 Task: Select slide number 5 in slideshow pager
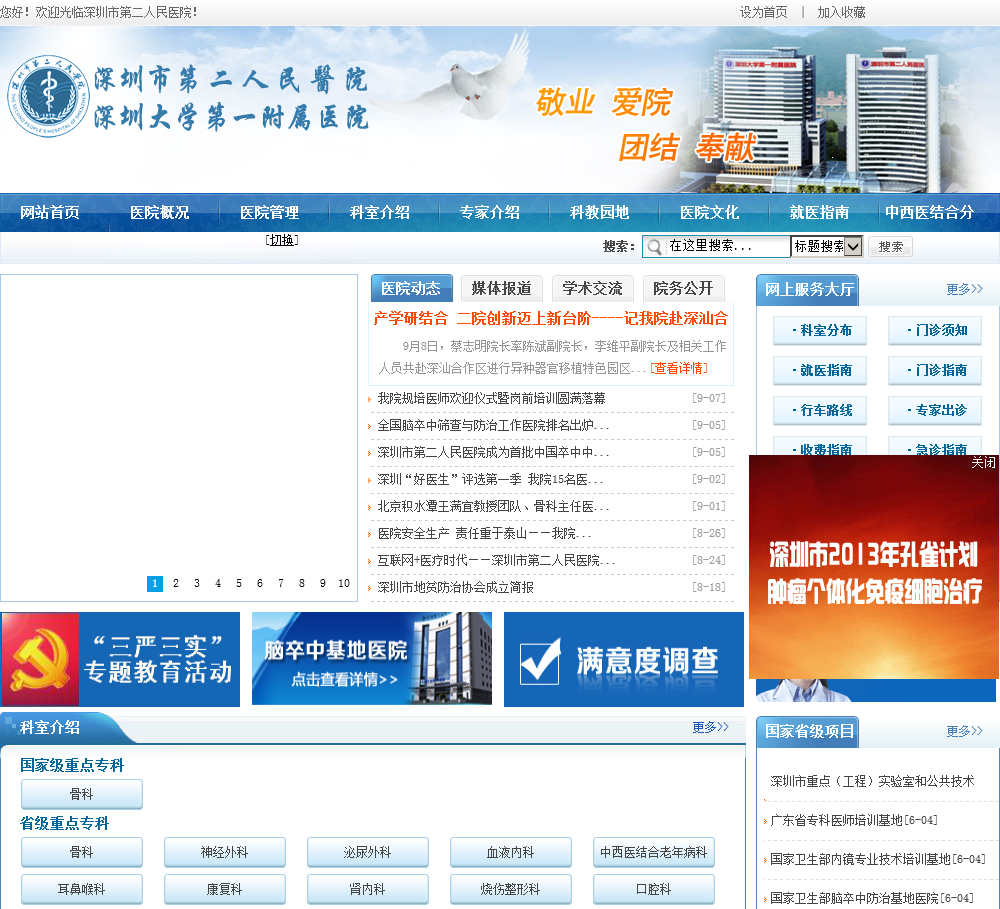tap(239, 584)
